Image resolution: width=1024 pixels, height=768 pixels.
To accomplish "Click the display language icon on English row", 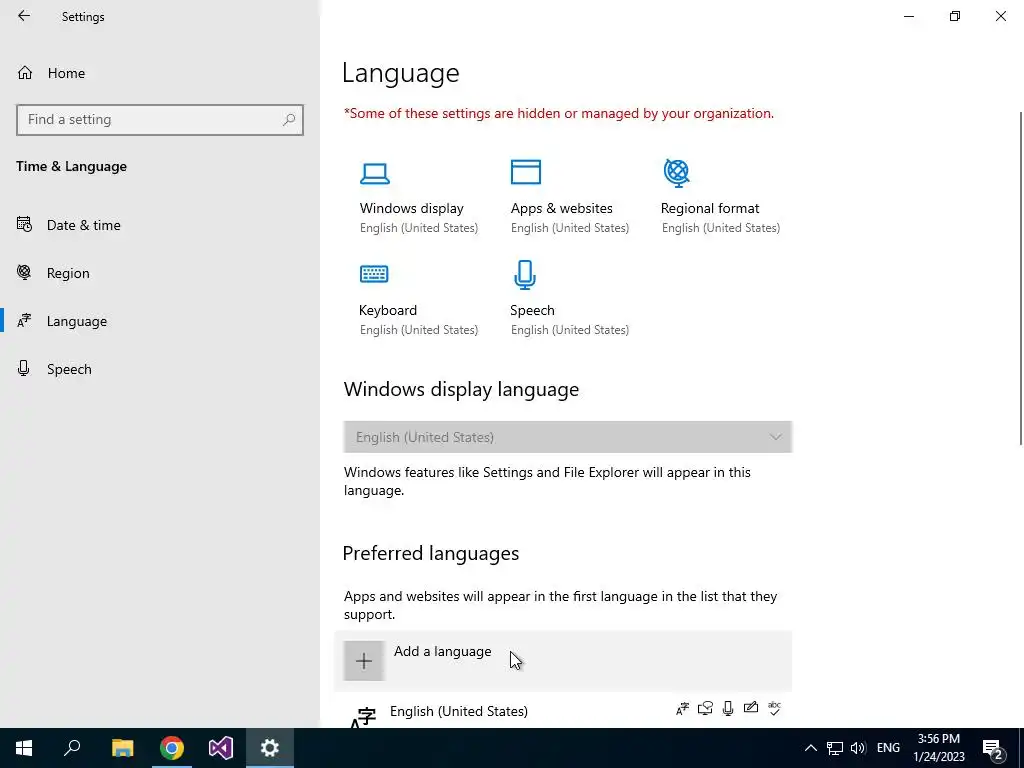I will (682, 709).
